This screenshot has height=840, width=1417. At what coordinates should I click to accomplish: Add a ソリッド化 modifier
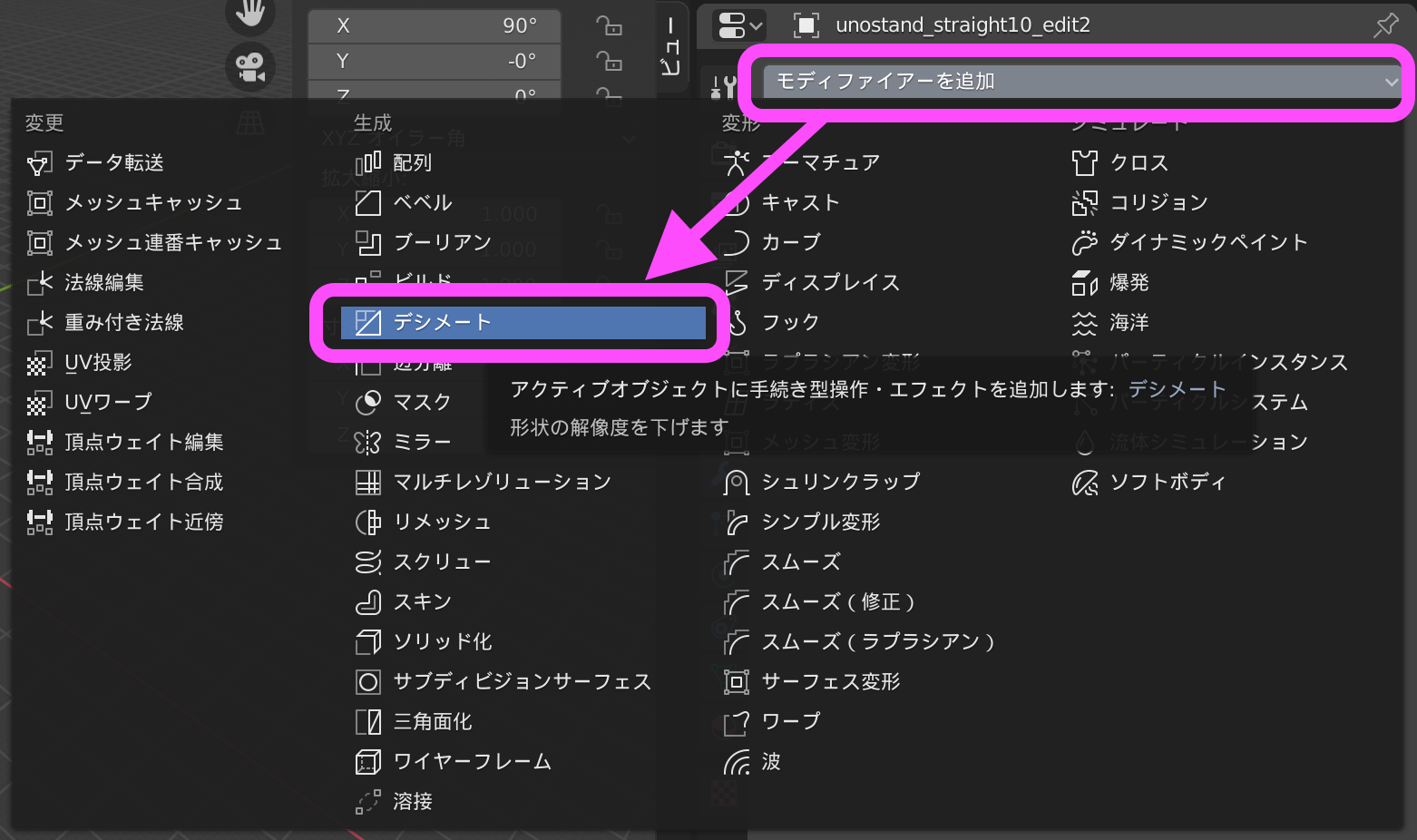pos(426,641)
